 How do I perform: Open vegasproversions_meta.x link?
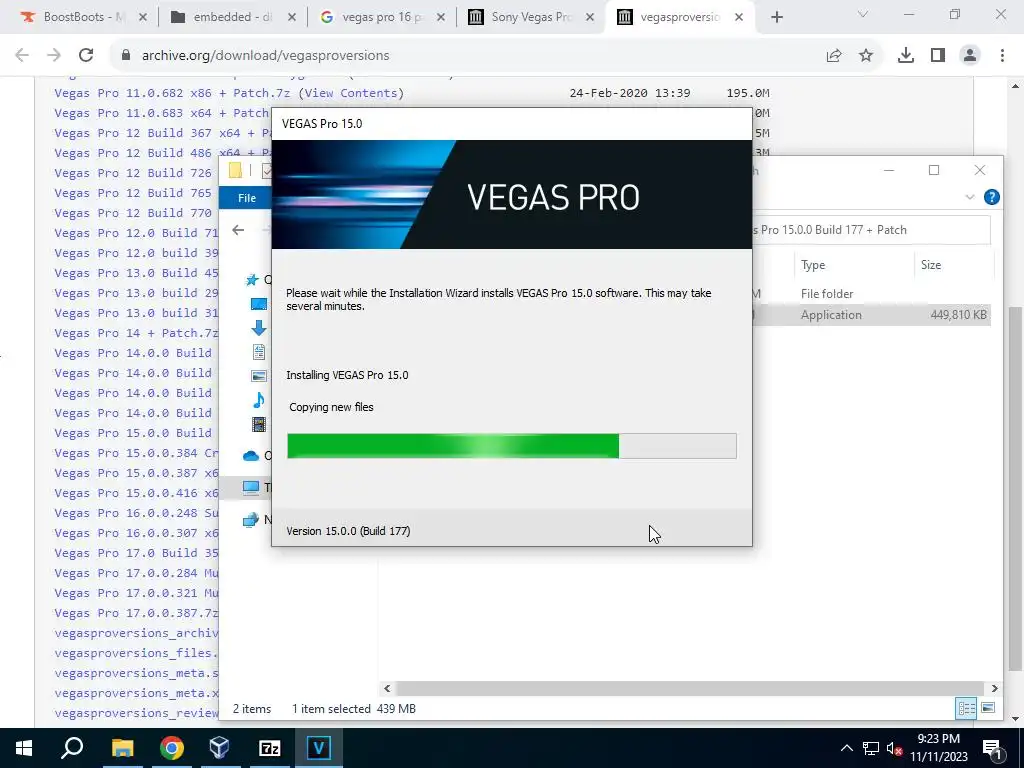click(x=136, y=693)
